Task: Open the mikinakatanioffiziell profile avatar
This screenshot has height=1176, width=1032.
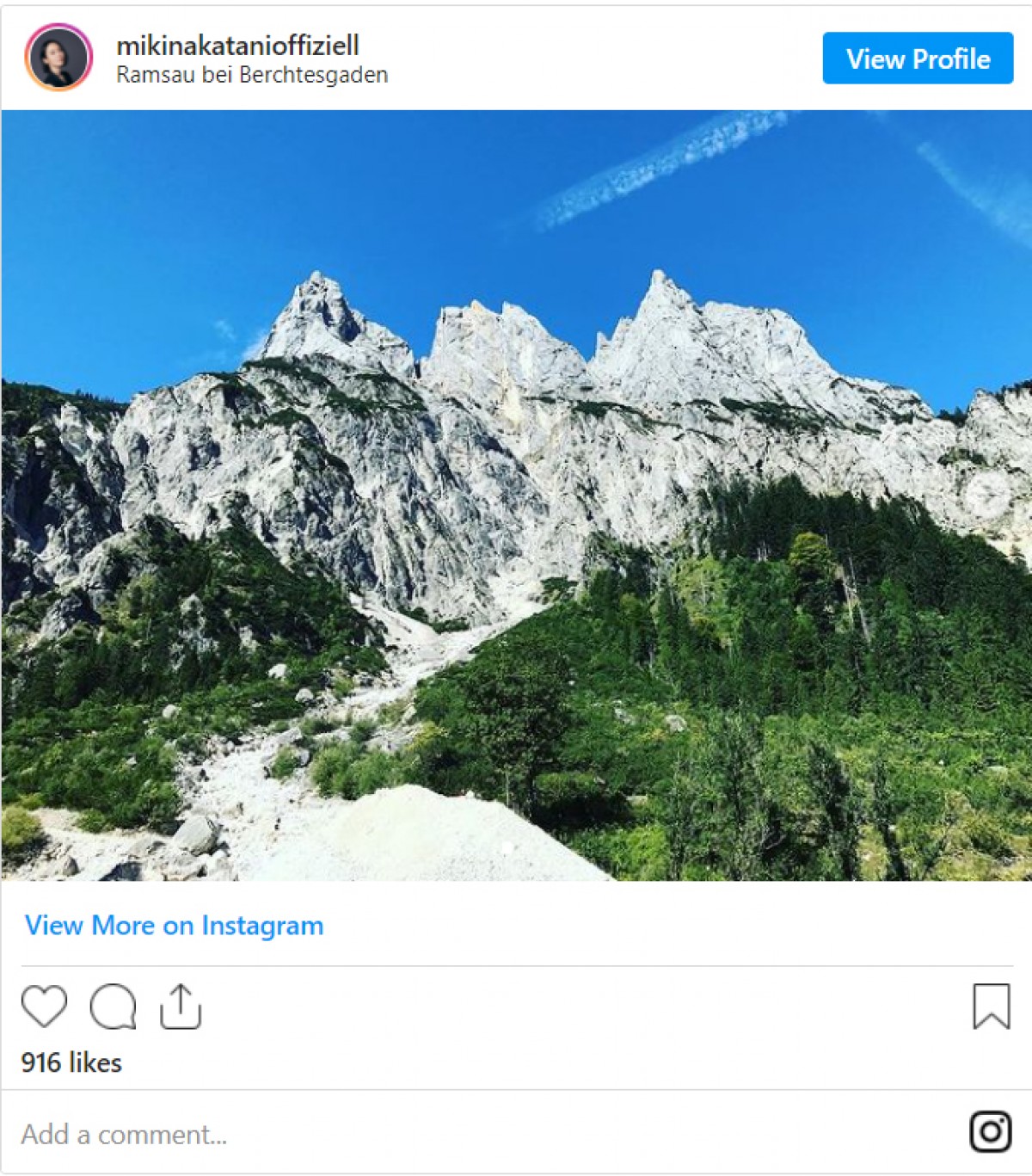Action: coord(58,58)
